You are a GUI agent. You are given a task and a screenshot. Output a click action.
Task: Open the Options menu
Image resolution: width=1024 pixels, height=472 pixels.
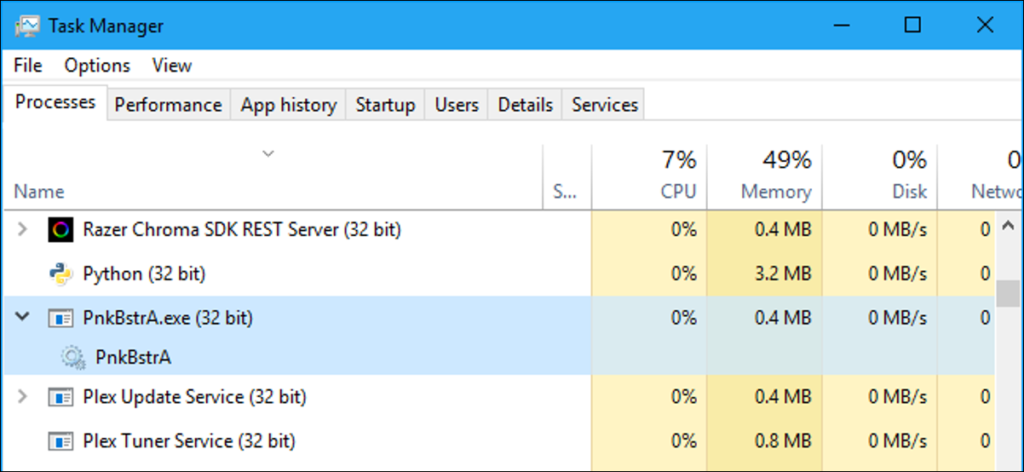point(97,65)
